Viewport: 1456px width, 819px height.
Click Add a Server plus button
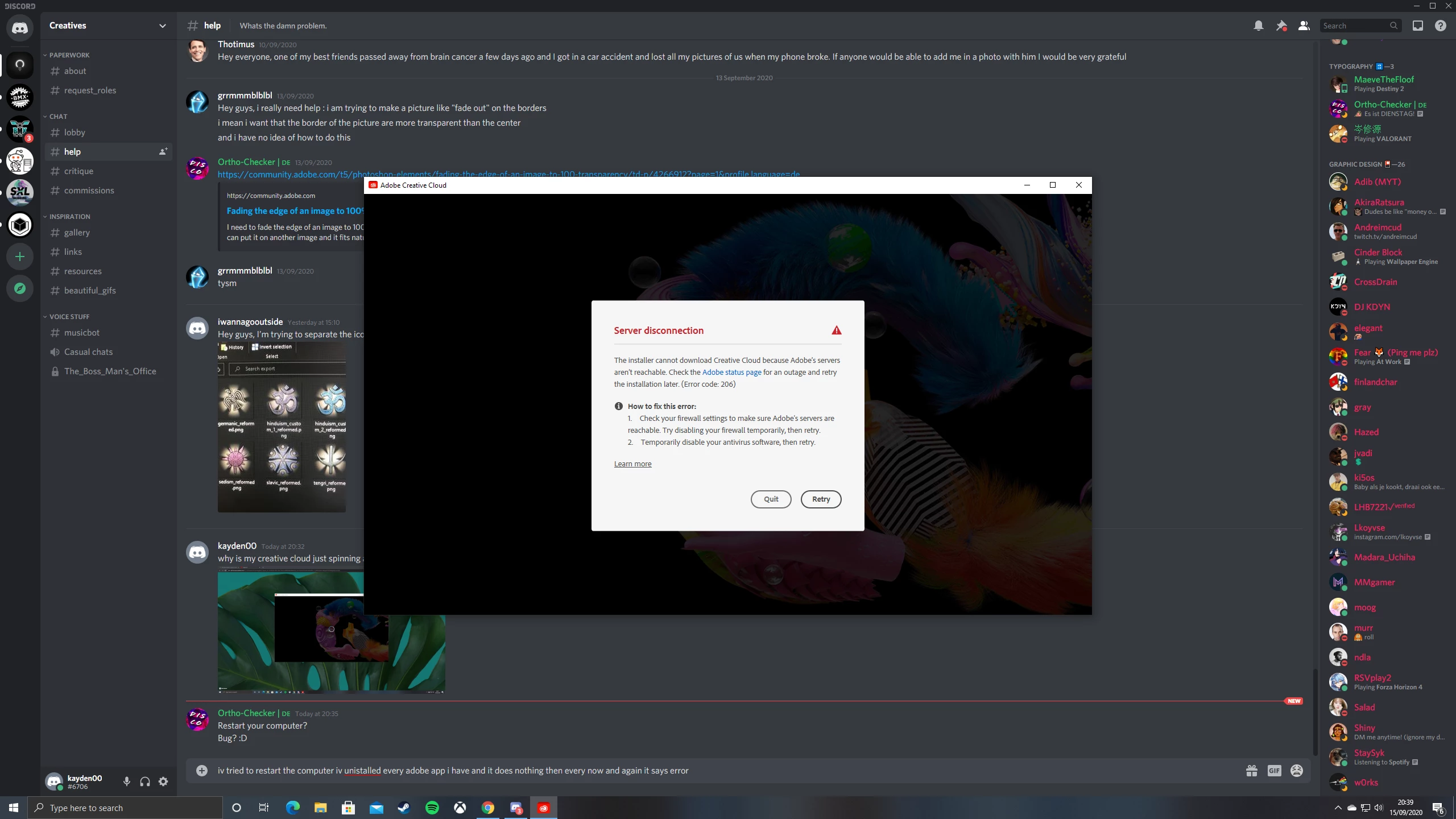[20, 257]
